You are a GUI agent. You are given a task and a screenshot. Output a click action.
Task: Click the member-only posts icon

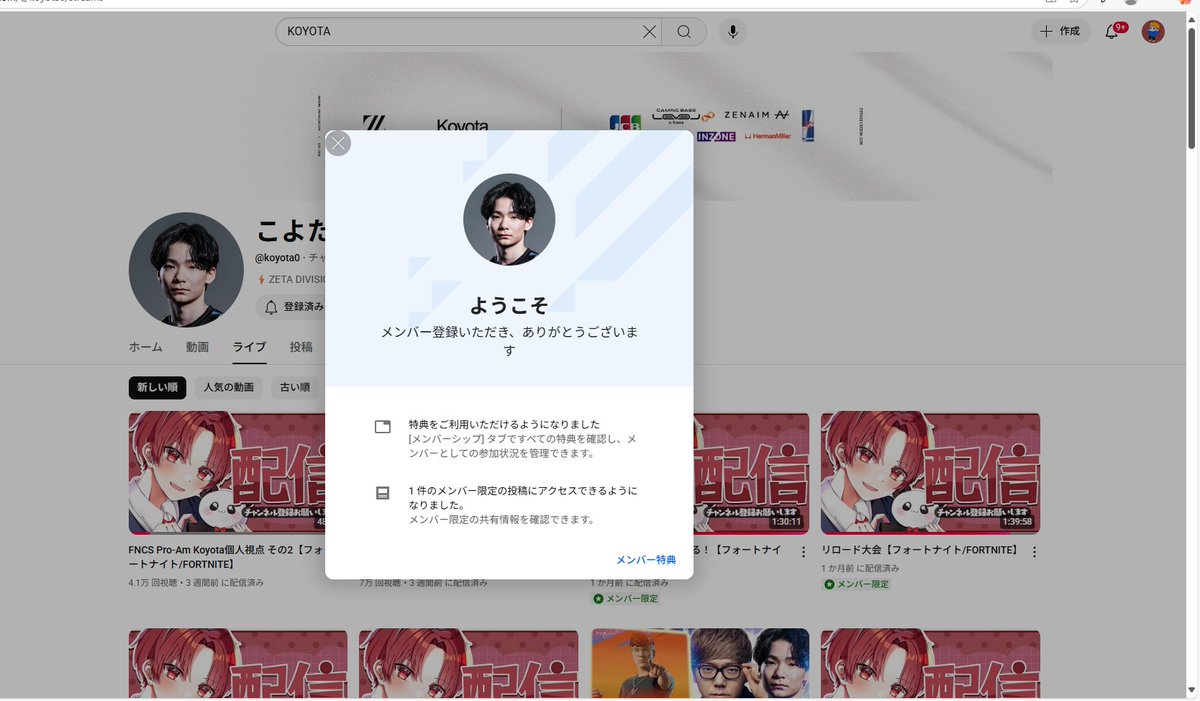tap(382, 494)
